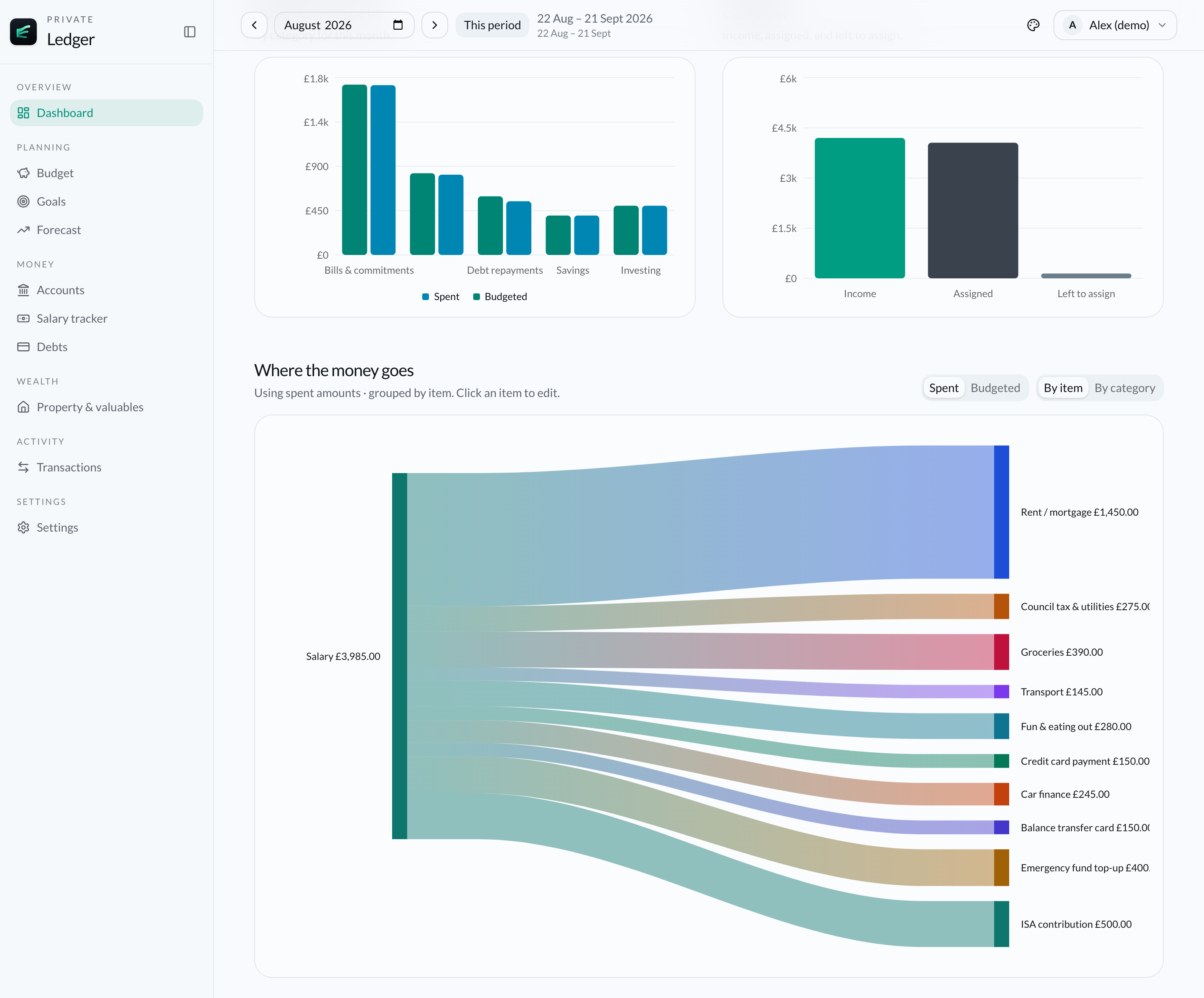
Task: Click the red Groceries node swatch
Action: click(x=1001, y=652)
